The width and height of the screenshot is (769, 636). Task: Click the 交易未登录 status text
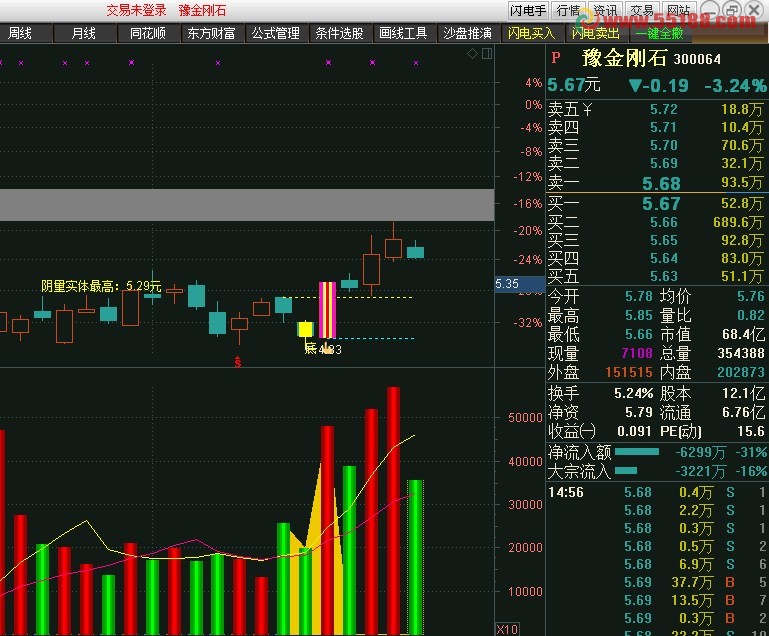tap(136, 10)
